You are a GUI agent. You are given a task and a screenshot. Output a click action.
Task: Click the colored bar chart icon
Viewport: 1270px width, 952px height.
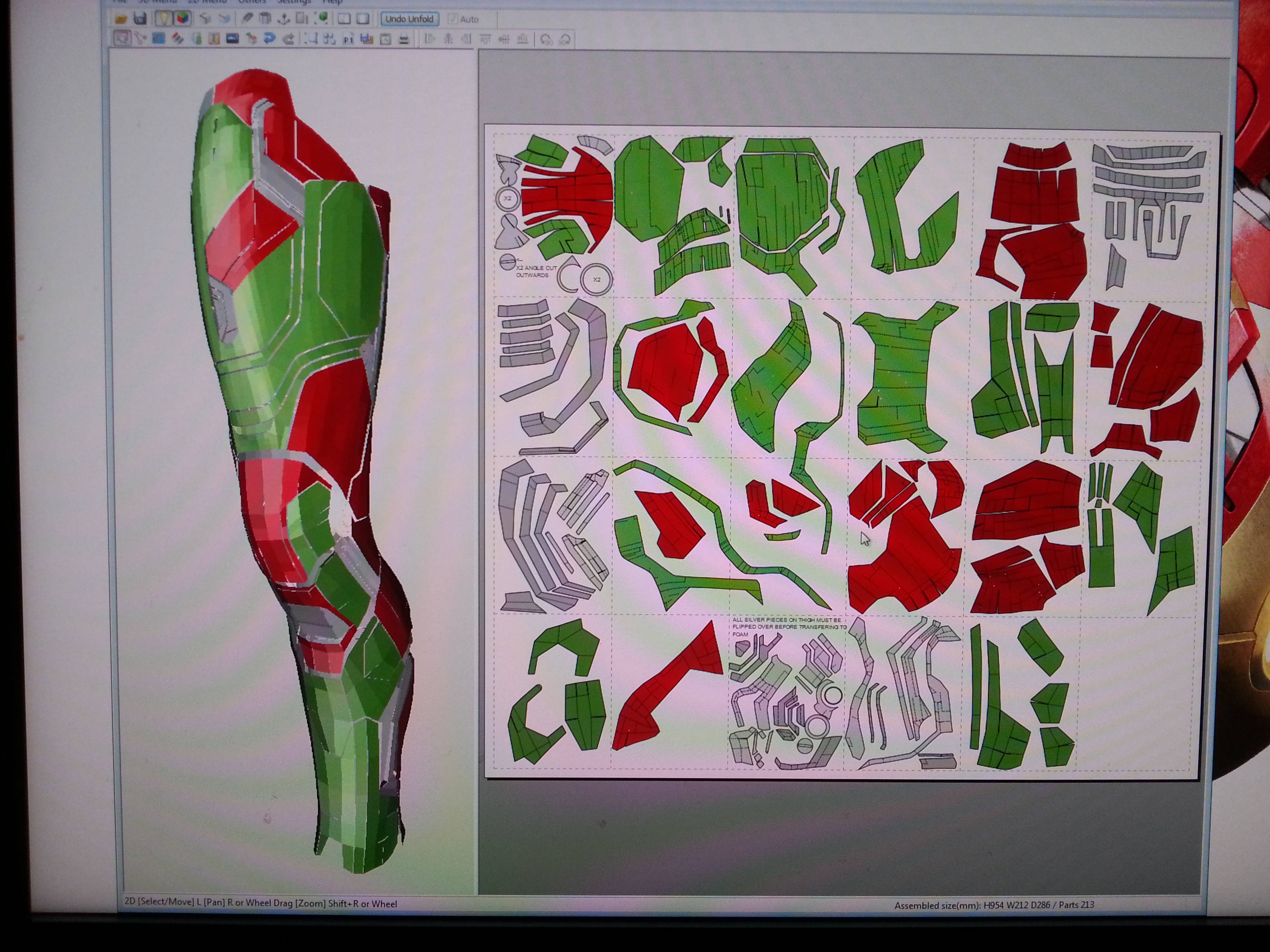point(367,39)
